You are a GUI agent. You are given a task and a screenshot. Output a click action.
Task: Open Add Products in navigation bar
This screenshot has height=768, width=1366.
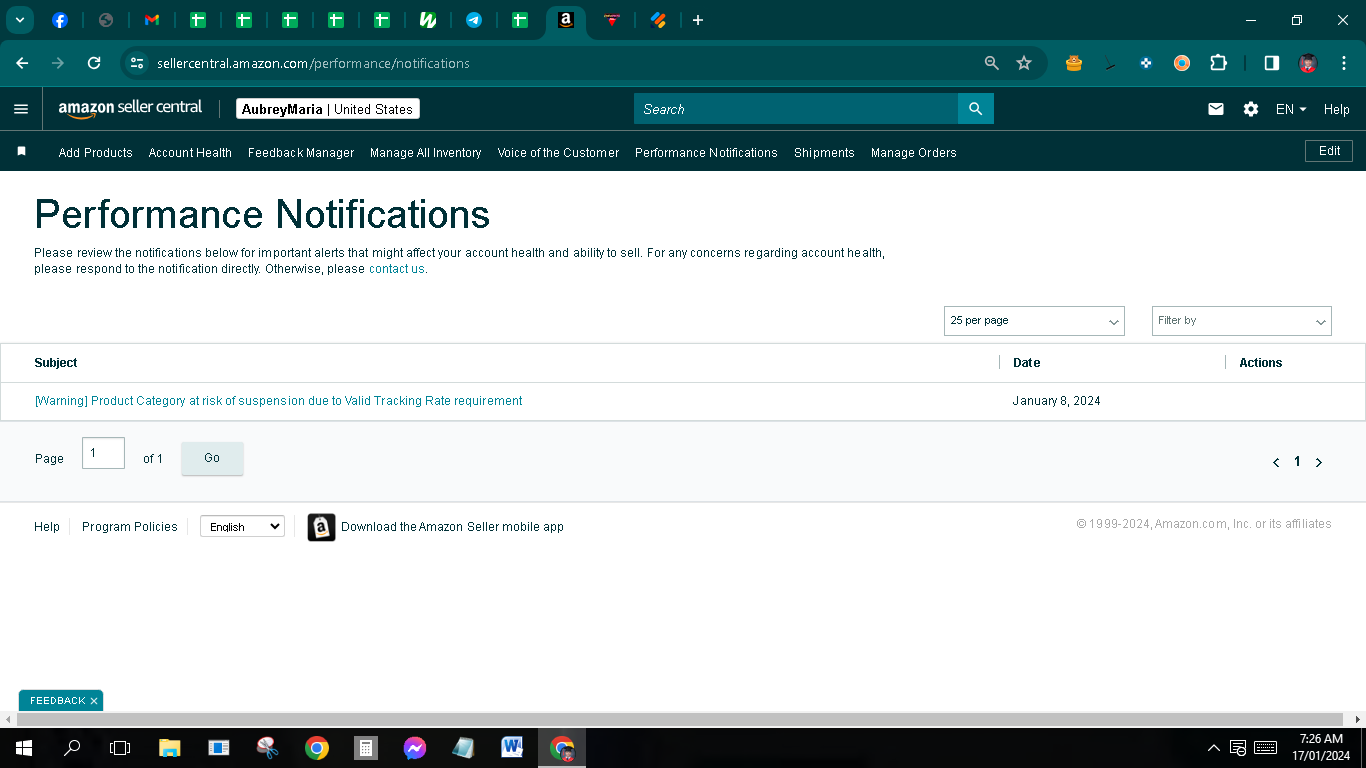[96, 153]
